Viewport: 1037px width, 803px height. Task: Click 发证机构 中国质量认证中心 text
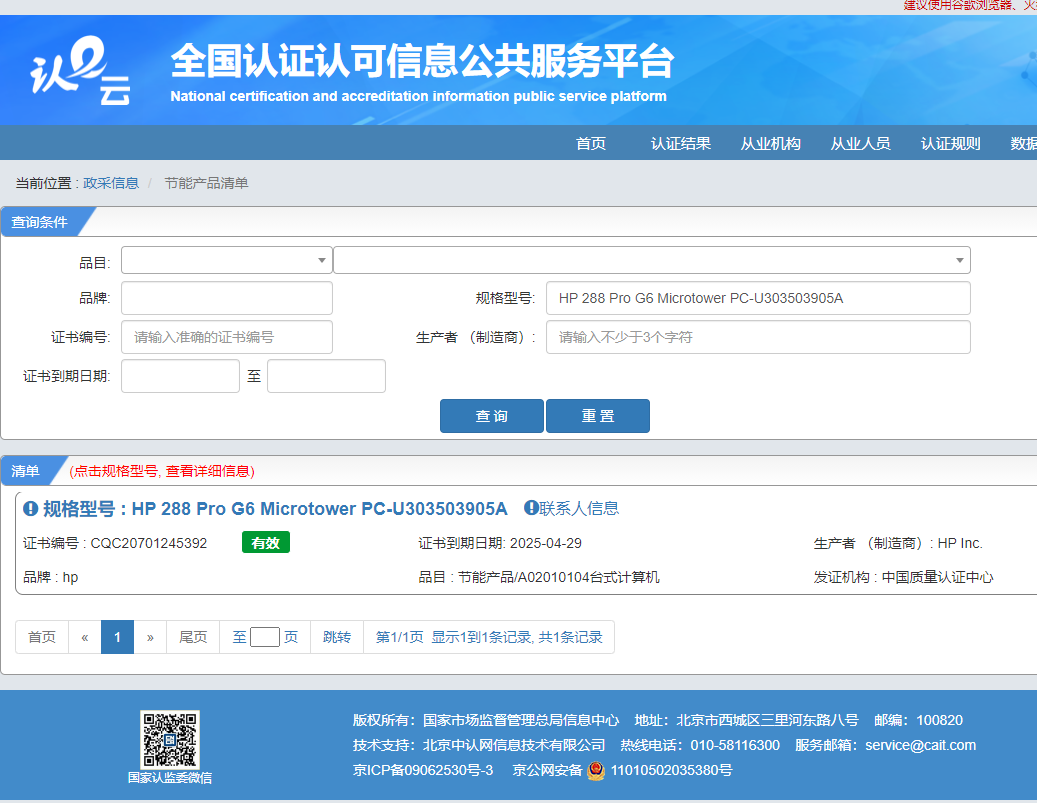coord(903,577)
